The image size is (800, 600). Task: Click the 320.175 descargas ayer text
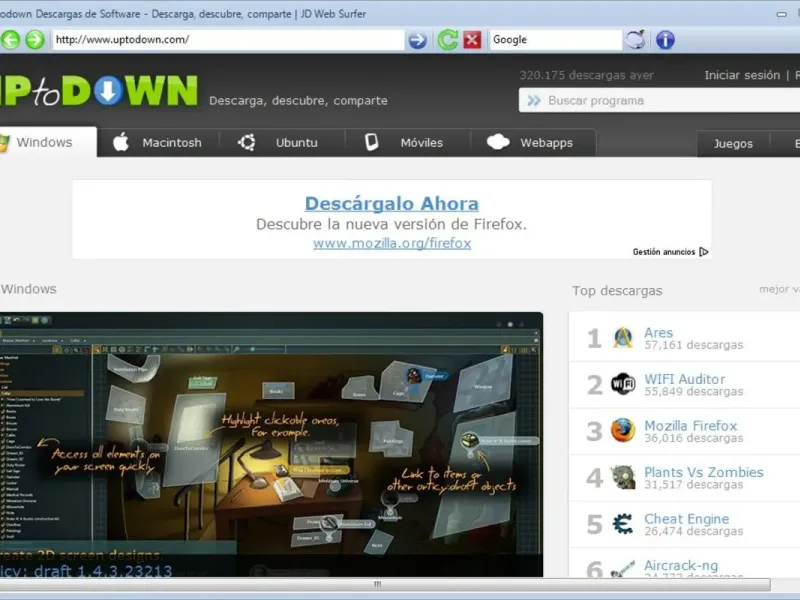[x=586, y=76]
